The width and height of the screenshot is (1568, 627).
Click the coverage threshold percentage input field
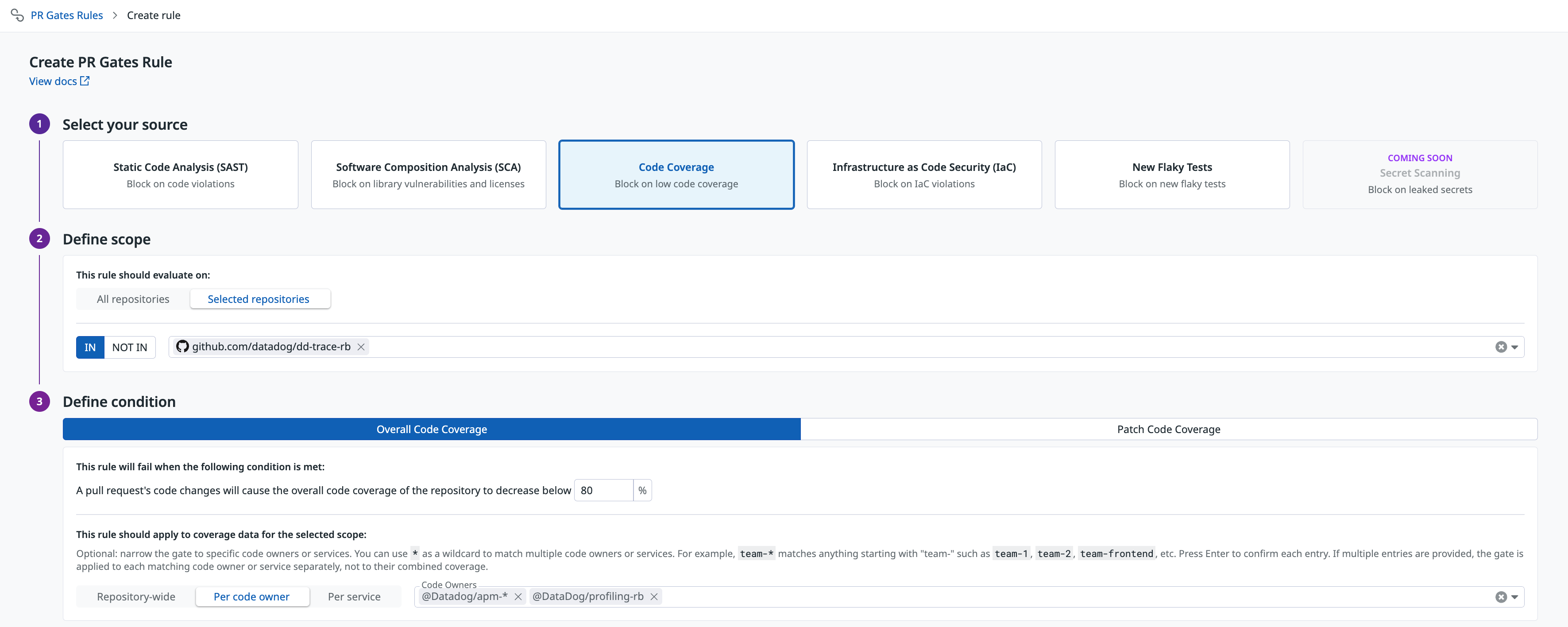click(603, 491)
